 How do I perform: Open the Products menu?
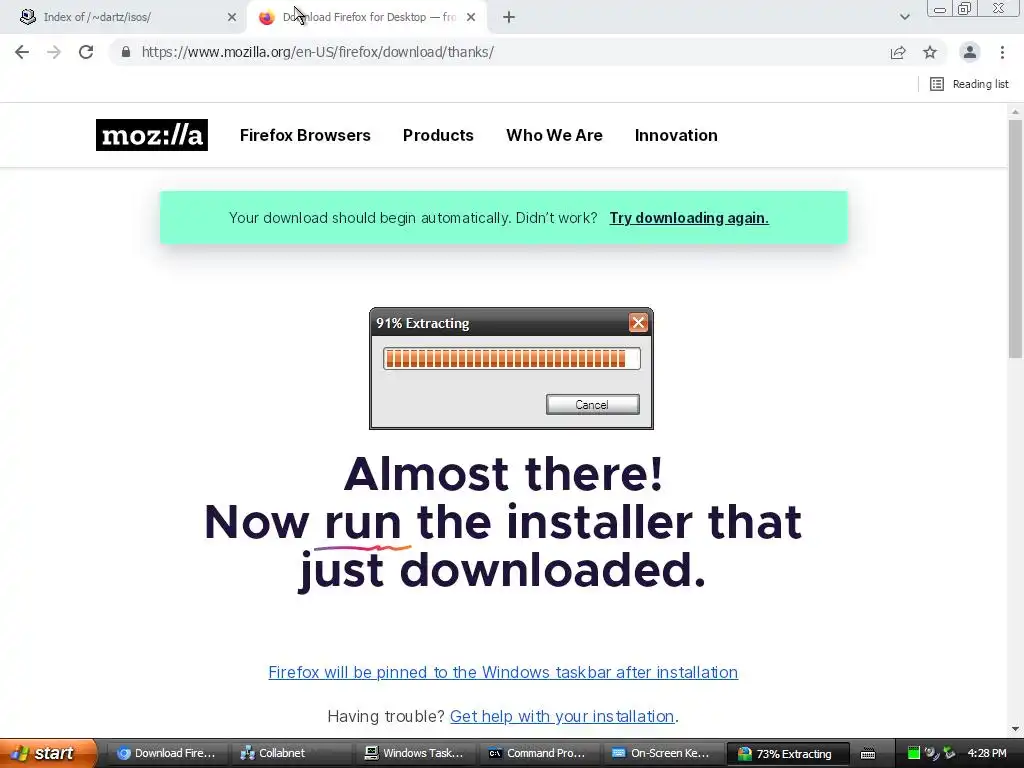[438, 135]
